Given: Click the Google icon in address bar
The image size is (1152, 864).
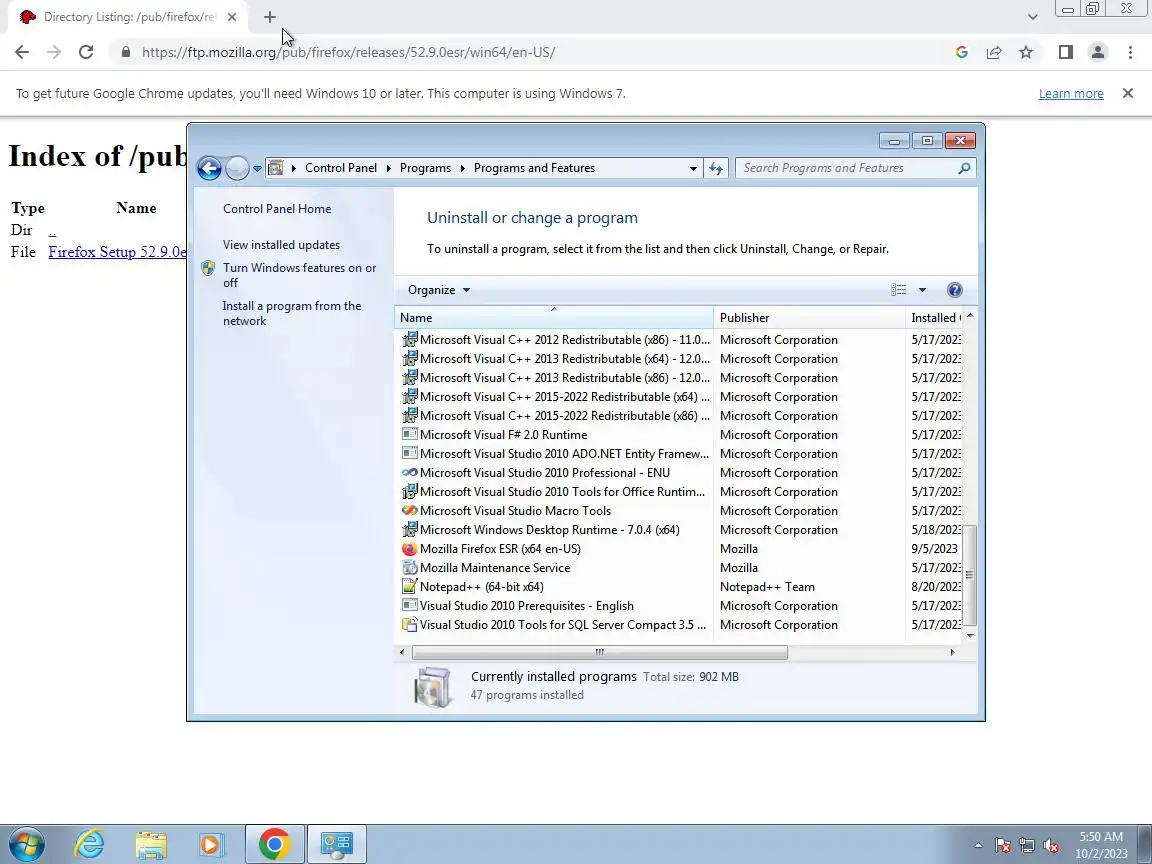Looking at the screenshot, I should (962, 52).
